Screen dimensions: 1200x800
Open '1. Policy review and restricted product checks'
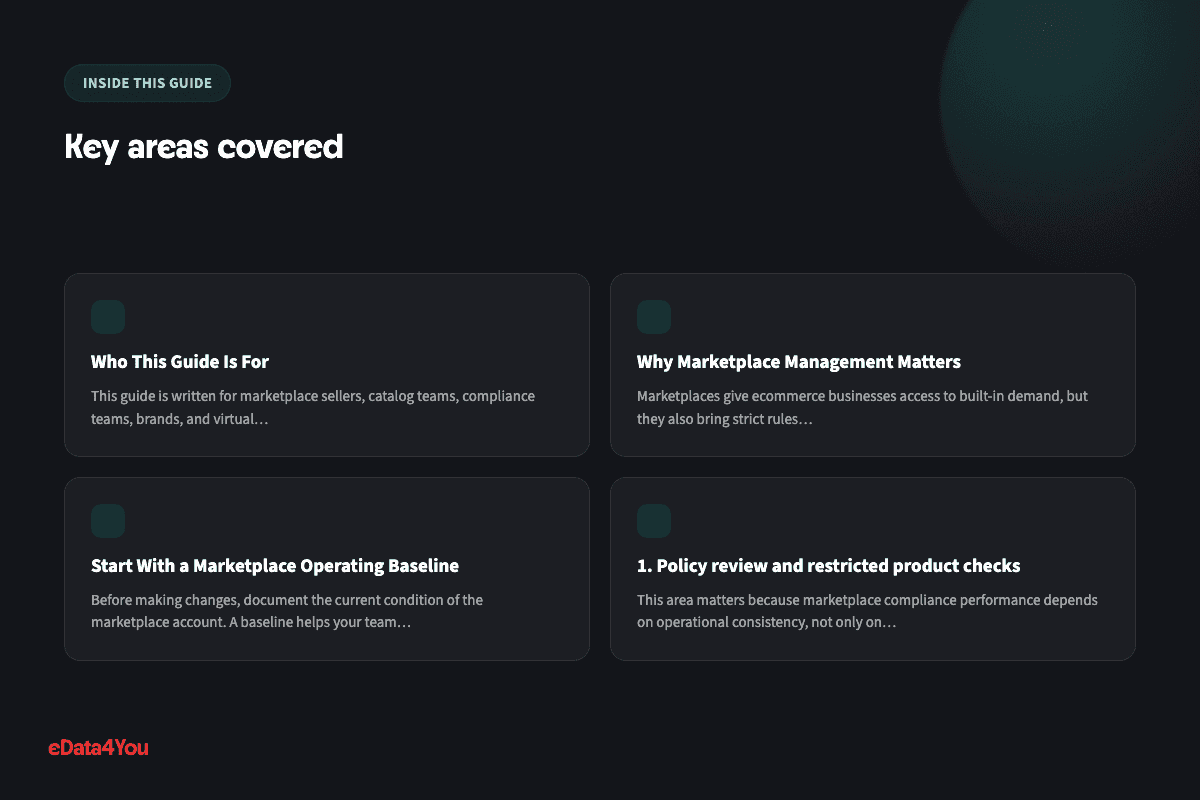pyautogui.click(x=829, y=566)
